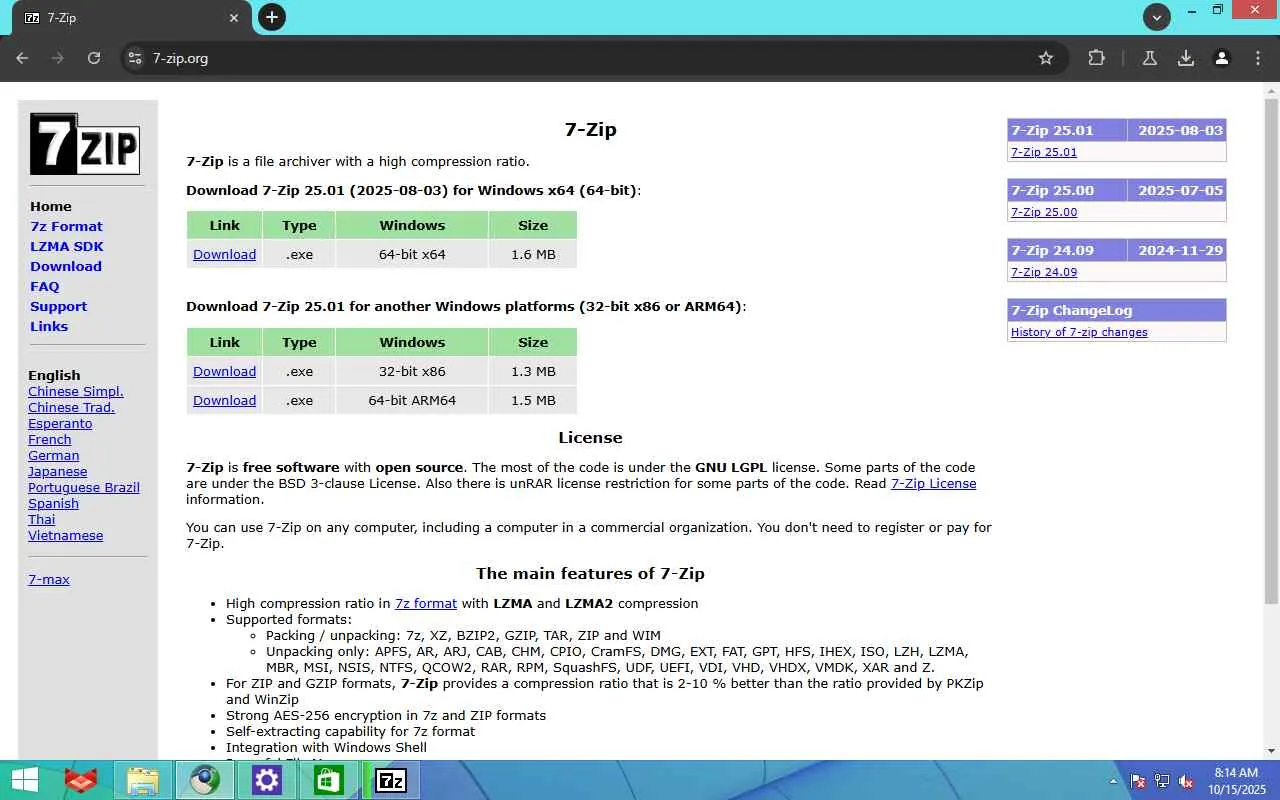
Task: Open the Links sidebar item
Action: click(49, 326)
